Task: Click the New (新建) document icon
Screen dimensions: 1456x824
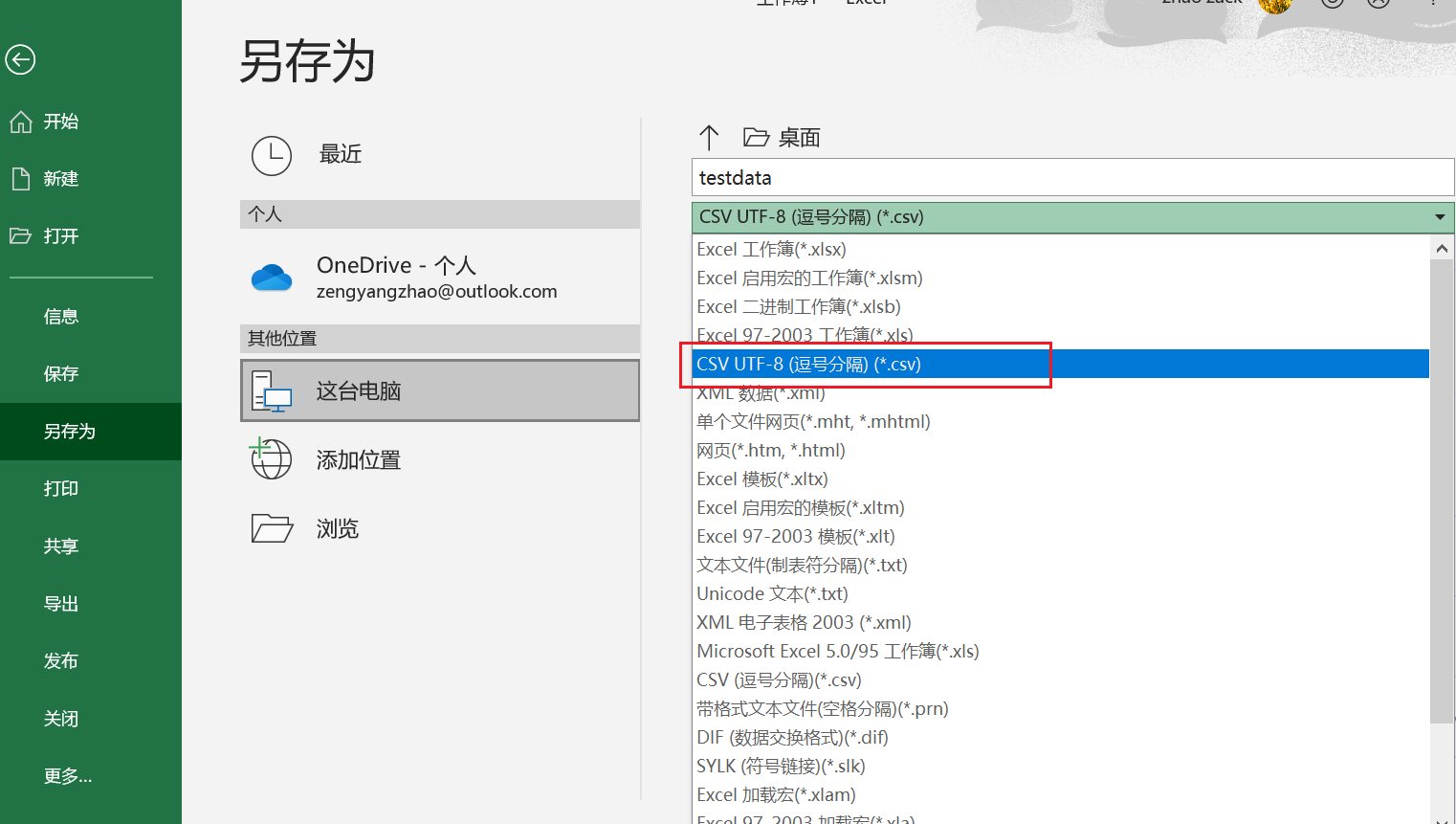Action: pos(20,179)
